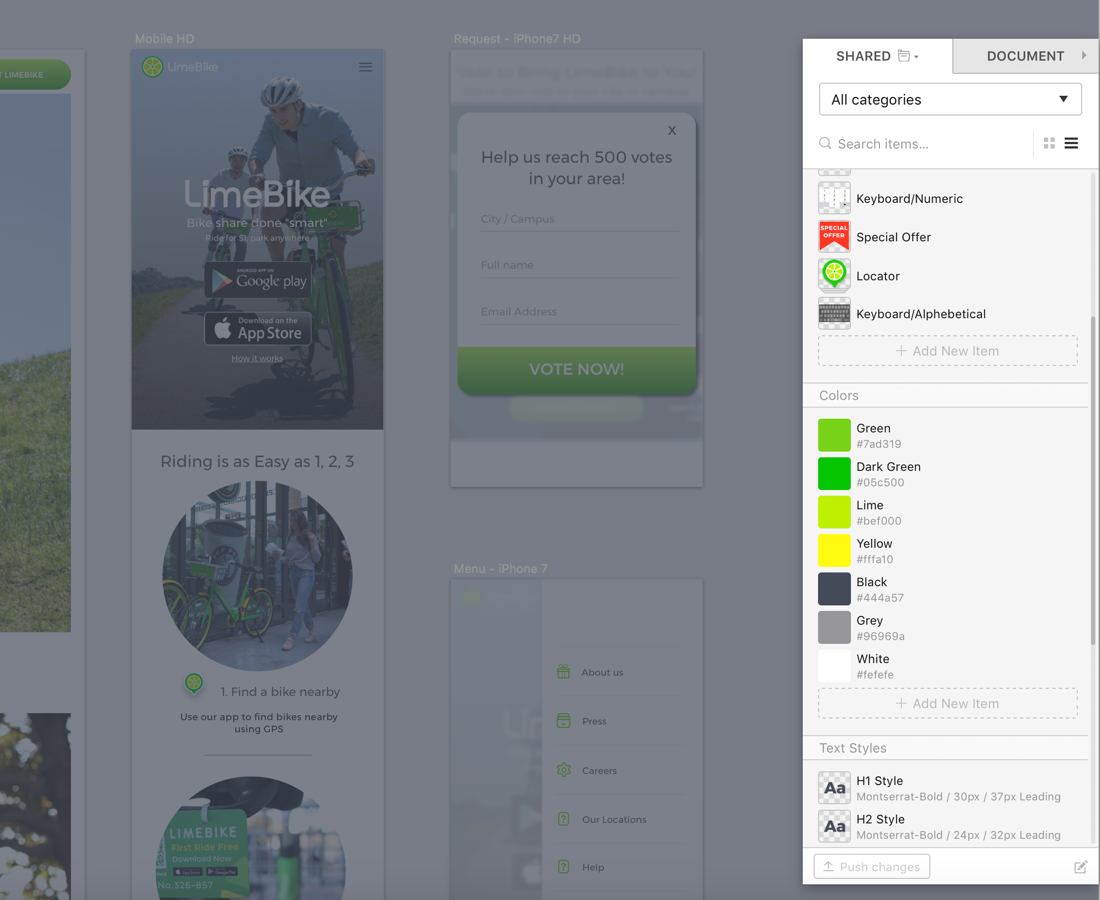Screen dimensions: 1100x900
Task: Click green LIMEBIKE button on left artboard
Action: coord(34,74)
